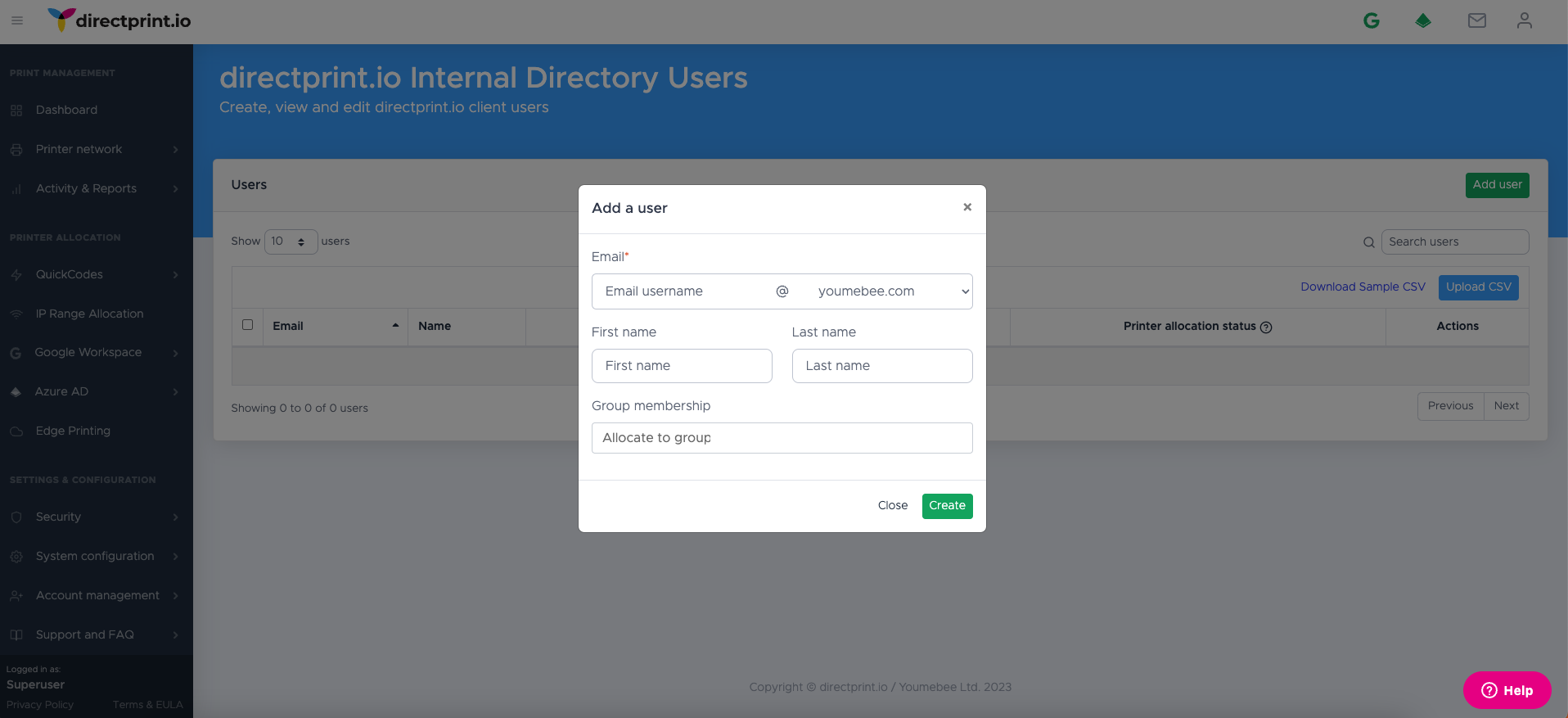Open the user profile icon
The height and width of the screenshot is (718, 1568).
tap(1524, 21)
